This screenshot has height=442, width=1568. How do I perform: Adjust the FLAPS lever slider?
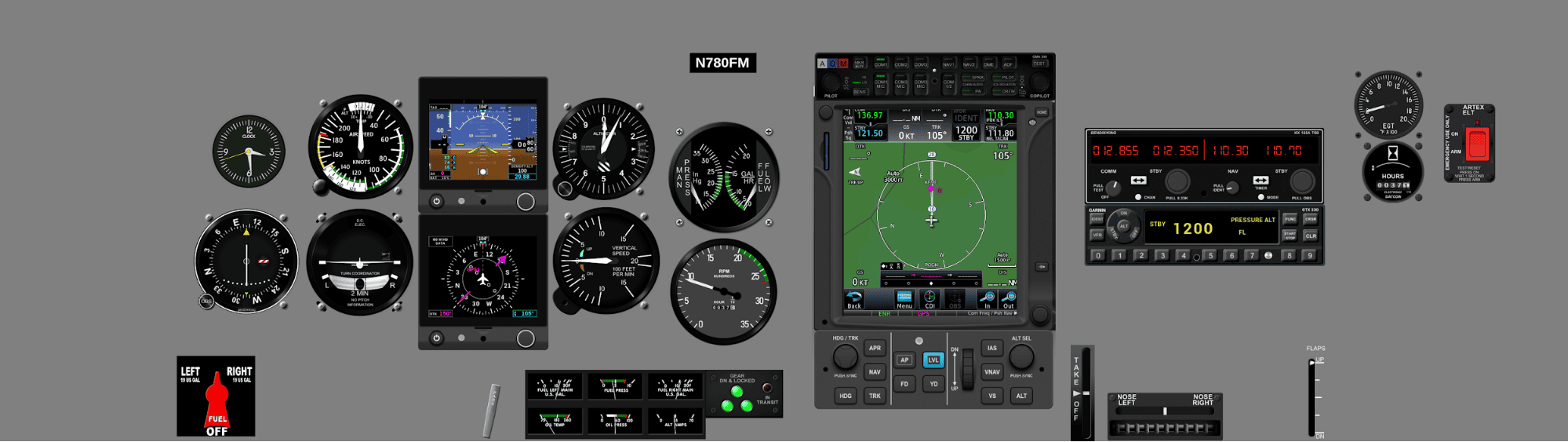pos(1312,398)
